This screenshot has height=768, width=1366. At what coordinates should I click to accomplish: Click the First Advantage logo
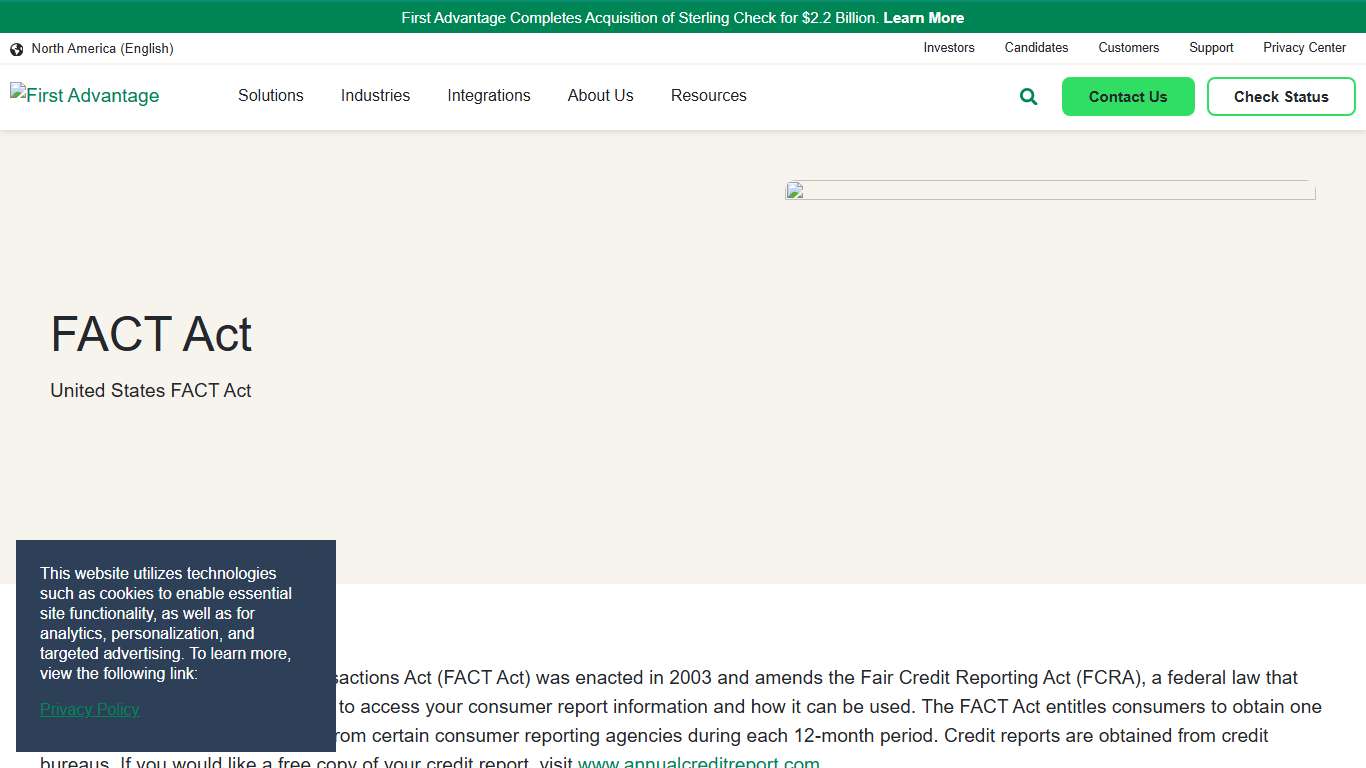pyautogui.click(x=85, y=95)
